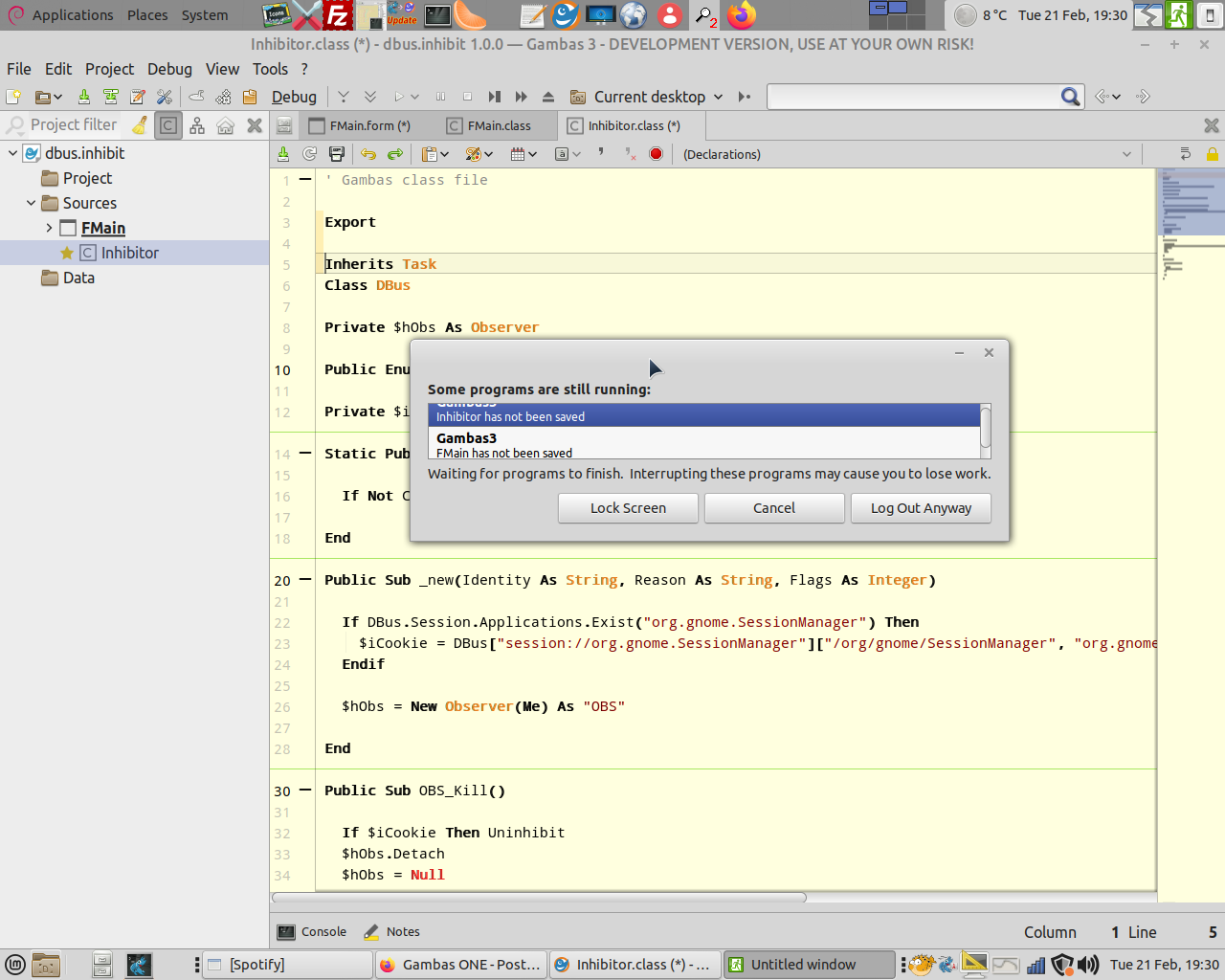Click the magnifier search icon in search box
Image resolution: width=1225 pixels, height=980 pixels.
click(x=1070, y=97)
